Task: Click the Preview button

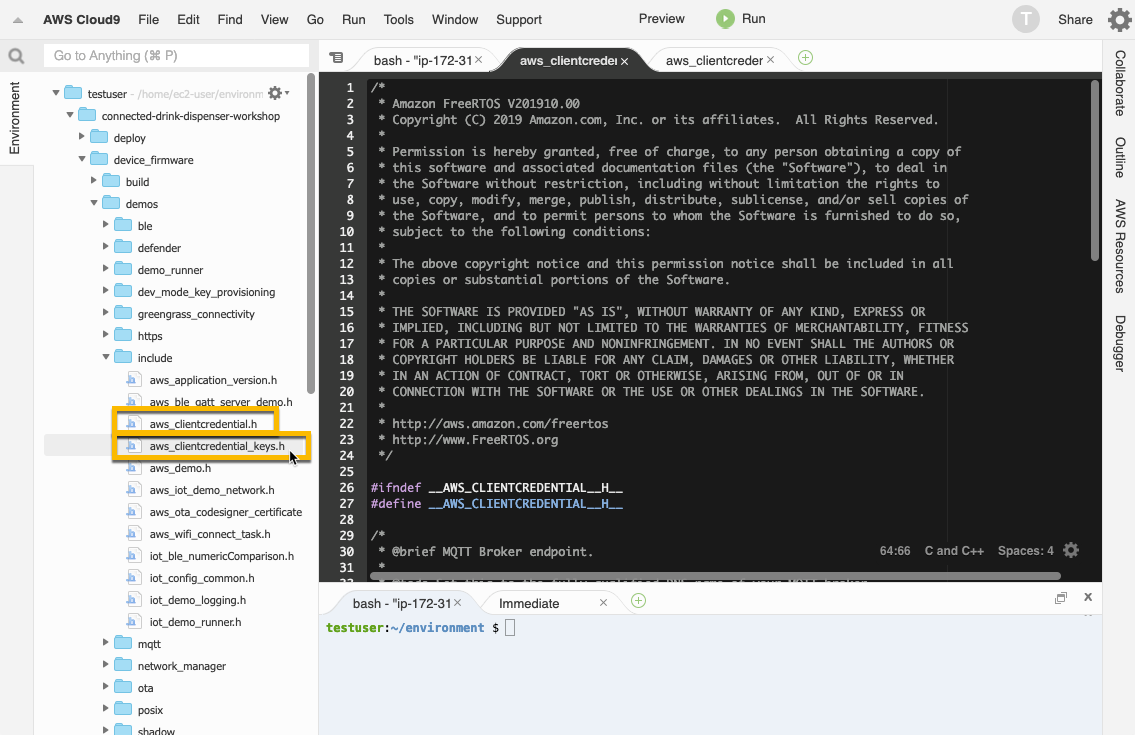Action: [x=662, y=19]
